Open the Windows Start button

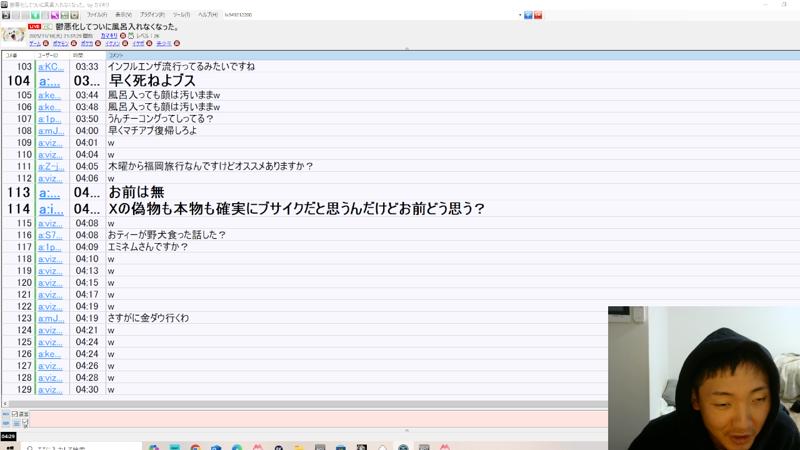coord(9,447)
